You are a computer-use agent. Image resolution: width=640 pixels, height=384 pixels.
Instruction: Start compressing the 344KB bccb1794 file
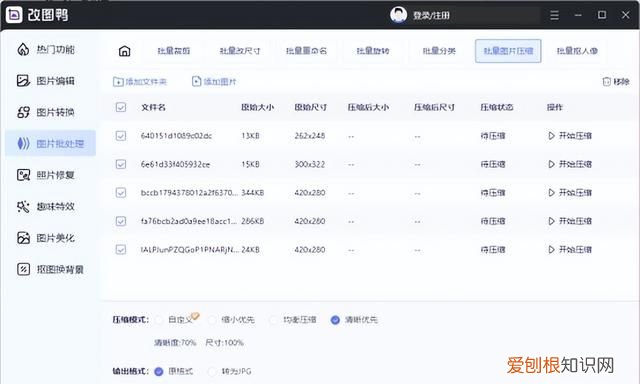pyautogui.click(x=570, y=193)
